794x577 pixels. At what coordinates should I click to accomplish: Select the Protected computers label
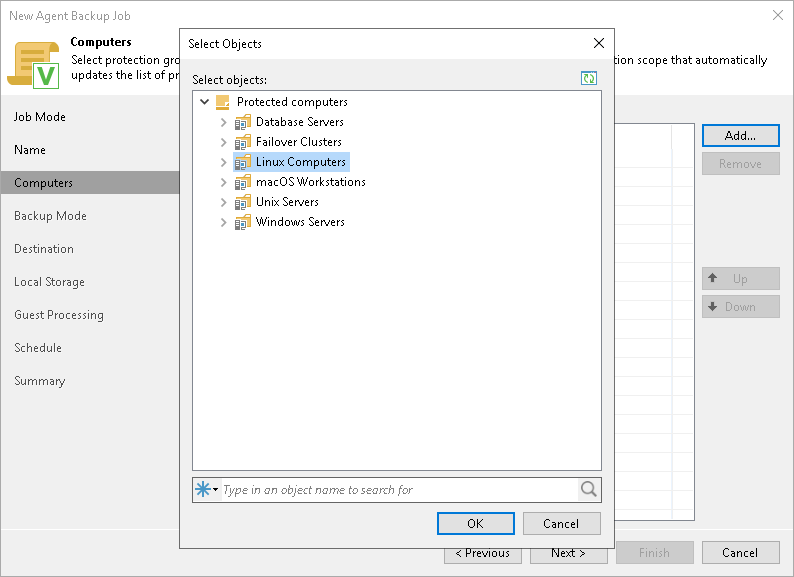pos(292,102)
